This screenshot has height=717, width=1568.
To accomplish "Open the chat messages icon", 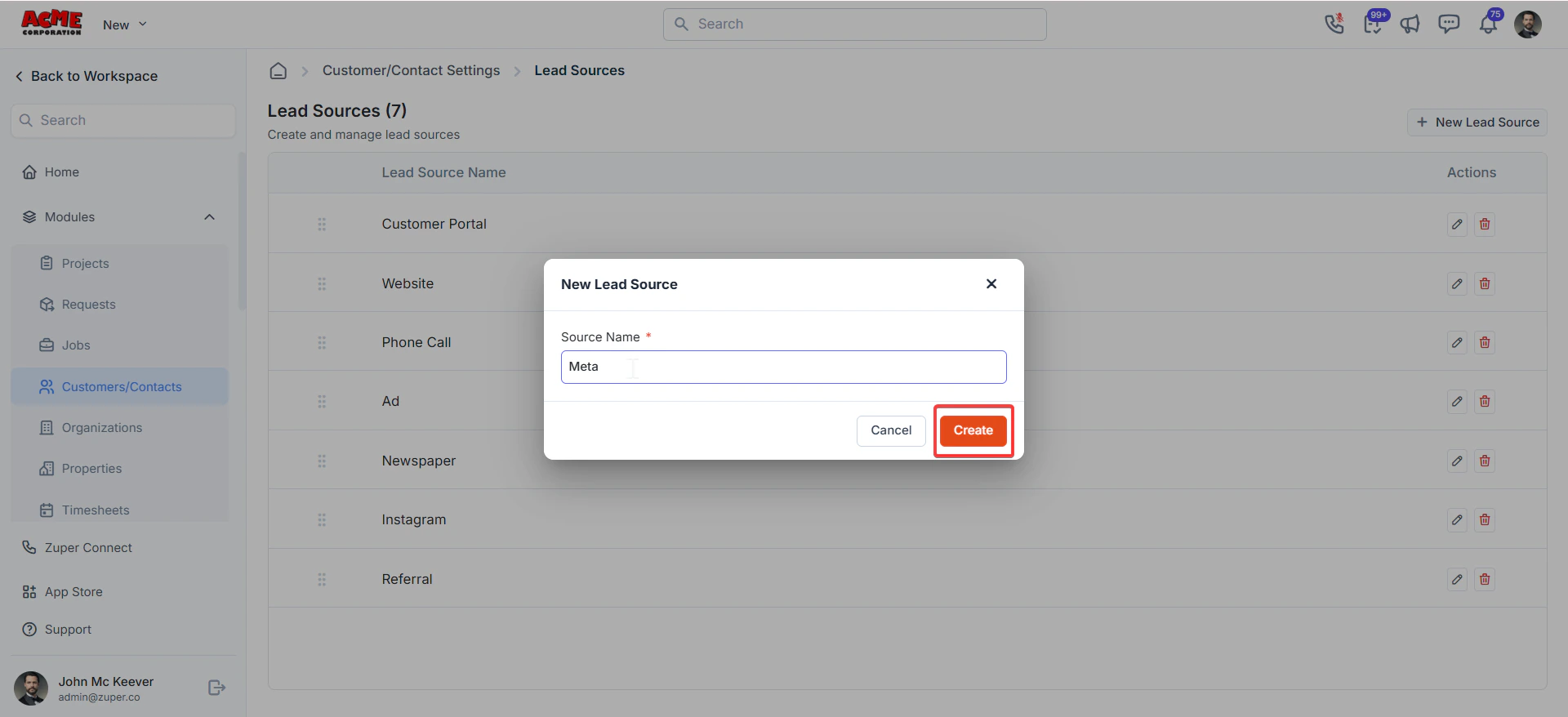I will click(x=1449, y=24).
